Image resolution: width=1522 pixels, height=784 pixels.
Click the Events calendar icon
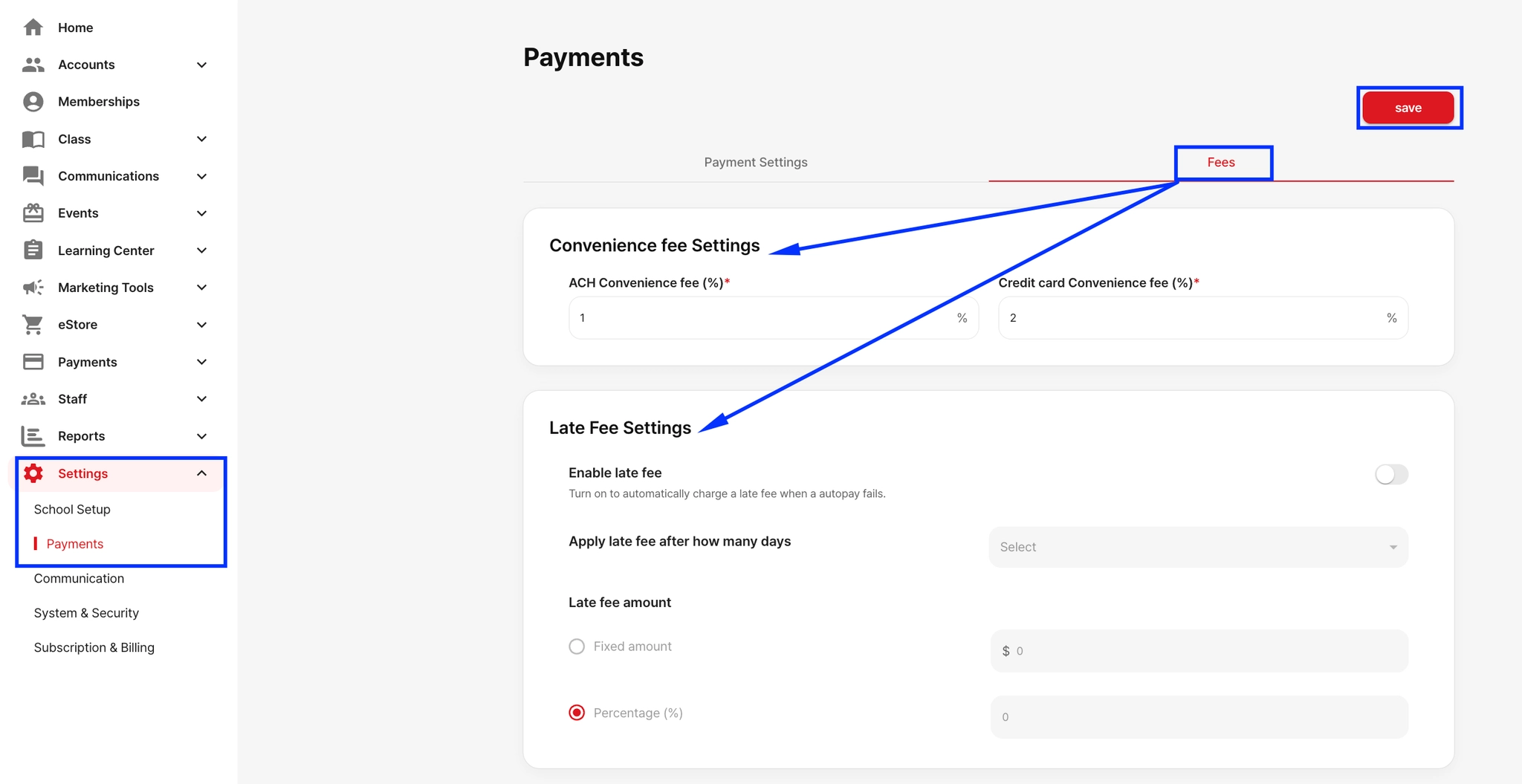[x=33, y=213]
